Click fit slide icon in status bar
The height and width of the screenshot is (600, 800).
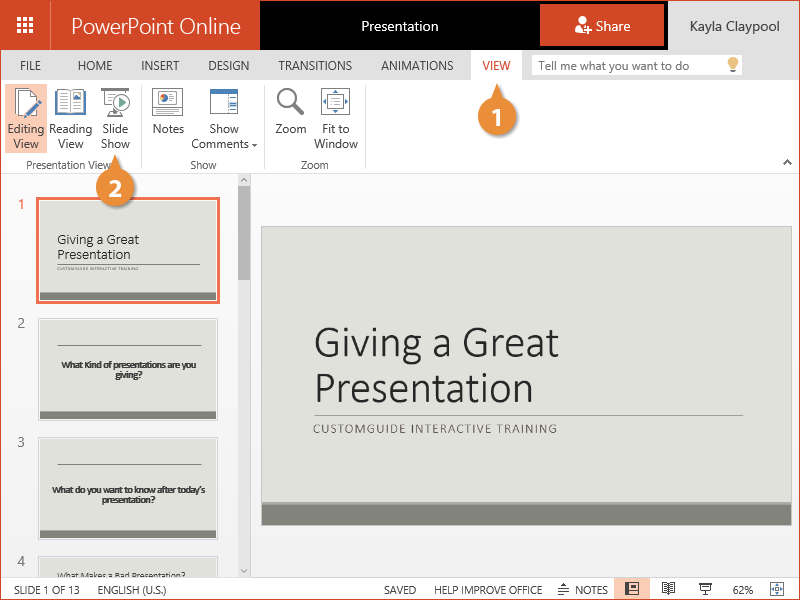[x=776, y=589]
